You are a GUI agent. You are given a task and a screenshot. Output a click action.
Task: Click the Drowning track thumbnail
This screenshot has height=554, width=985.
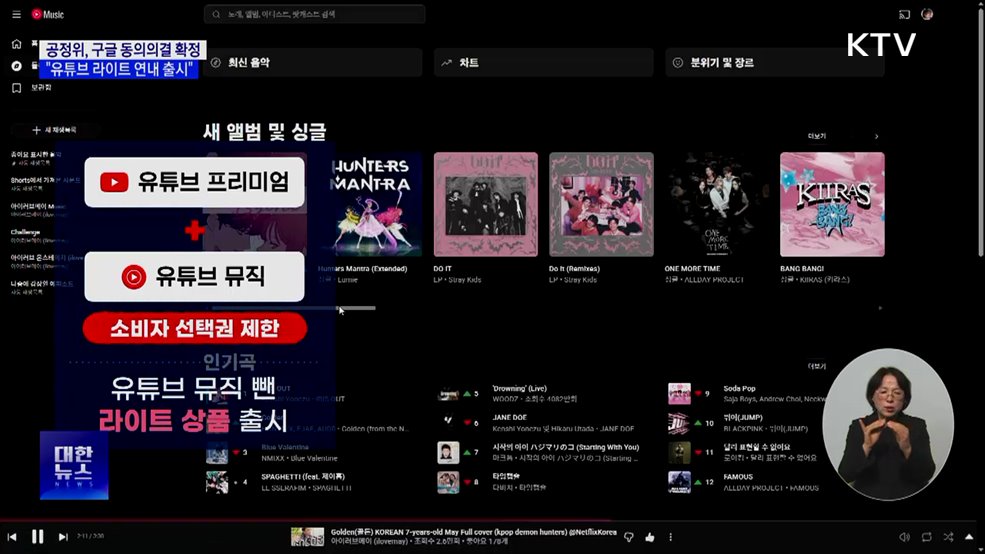[448, 394]
